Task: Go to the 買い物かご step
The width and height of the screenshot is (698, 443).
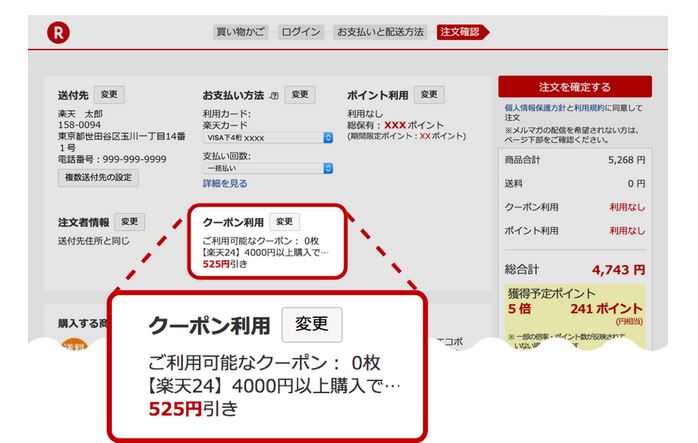Action: click(x=240, y=32)
